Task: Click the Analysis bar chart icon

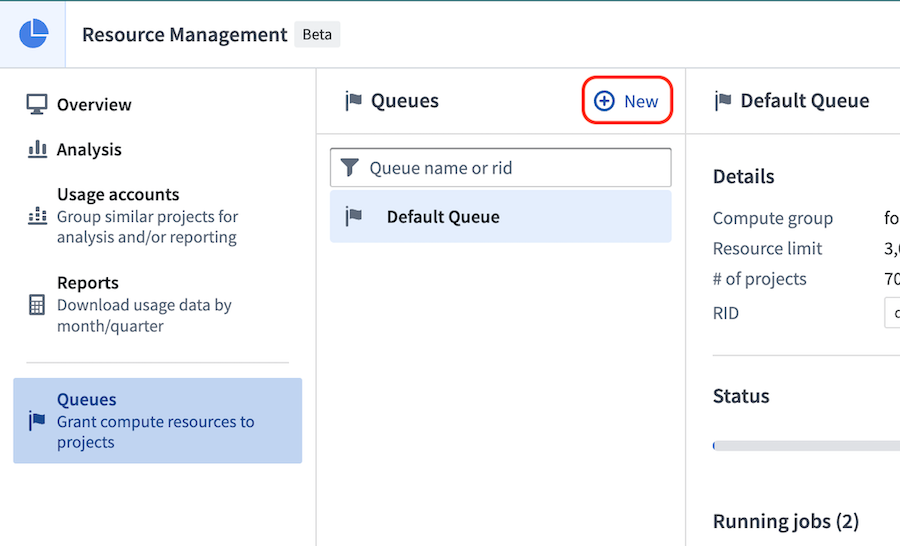Action: pos(37,149)
